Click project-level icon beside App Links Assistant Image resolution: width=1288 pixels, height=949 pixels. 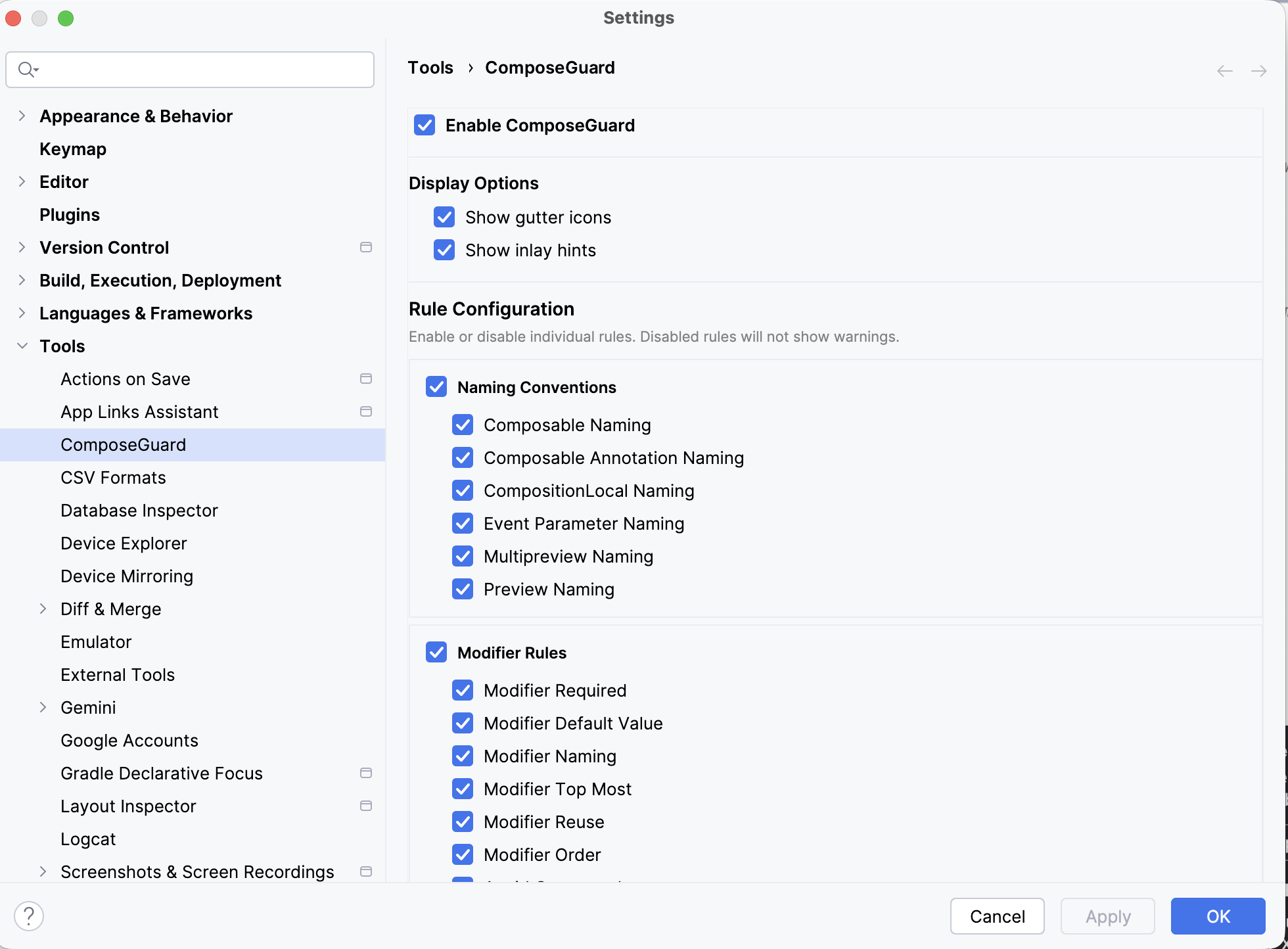[x=366, y=411]
